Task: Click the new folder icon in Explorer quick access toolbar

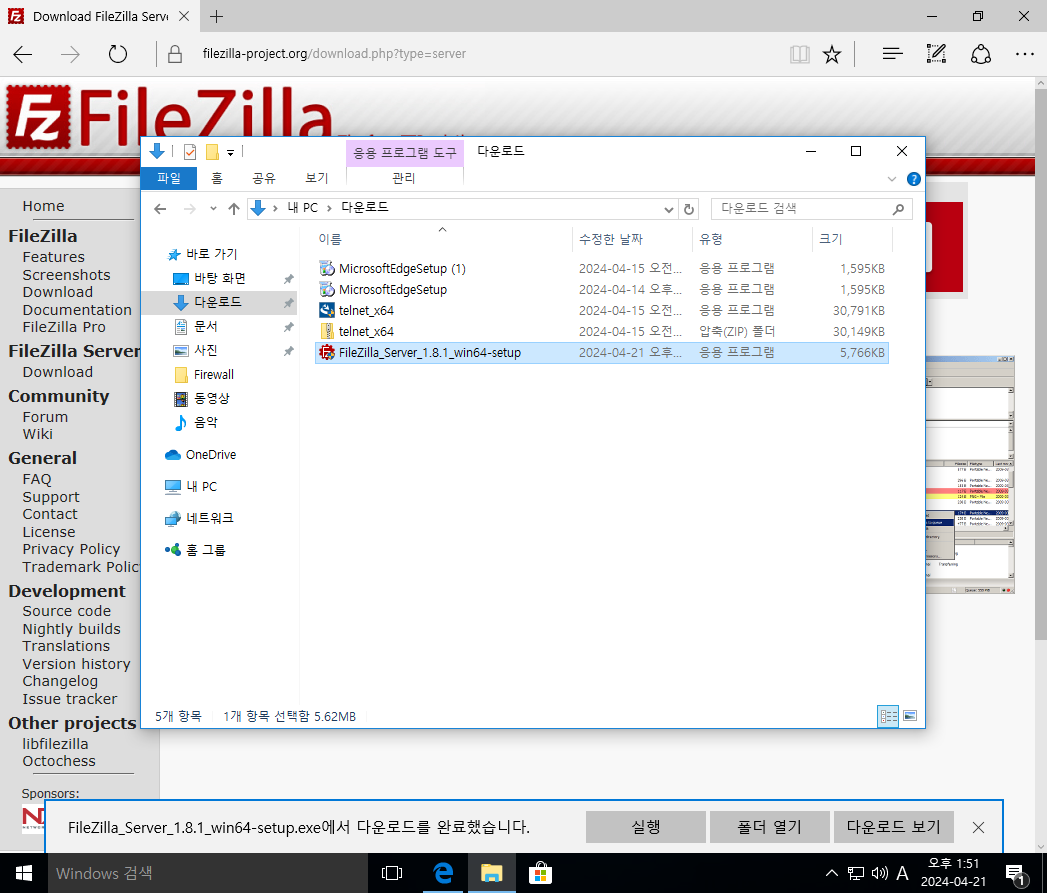Action: [x=212, y=152]
